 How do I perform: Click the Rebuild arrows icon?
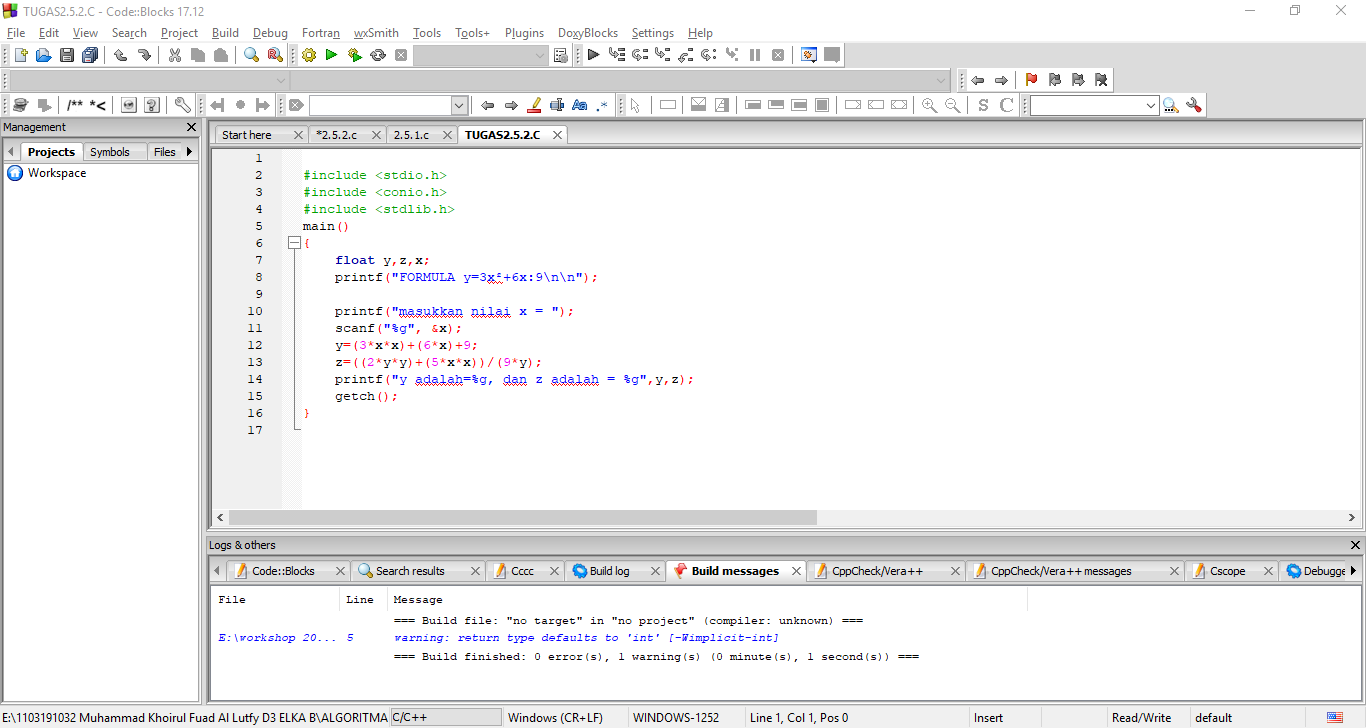pos(378,55)
